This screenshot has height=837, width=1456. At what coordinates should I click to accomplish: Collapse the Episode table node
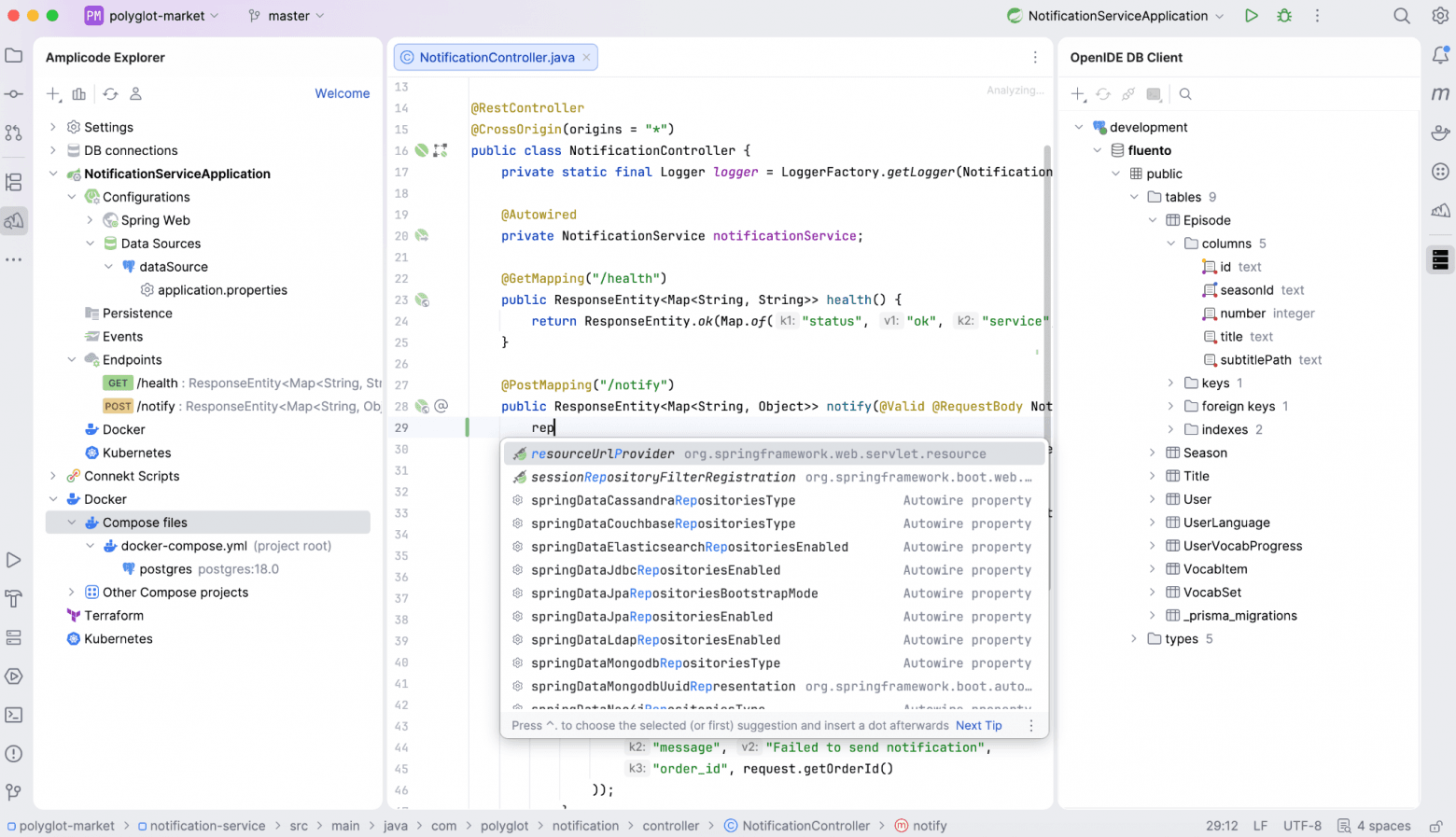tap(1153, 220)
